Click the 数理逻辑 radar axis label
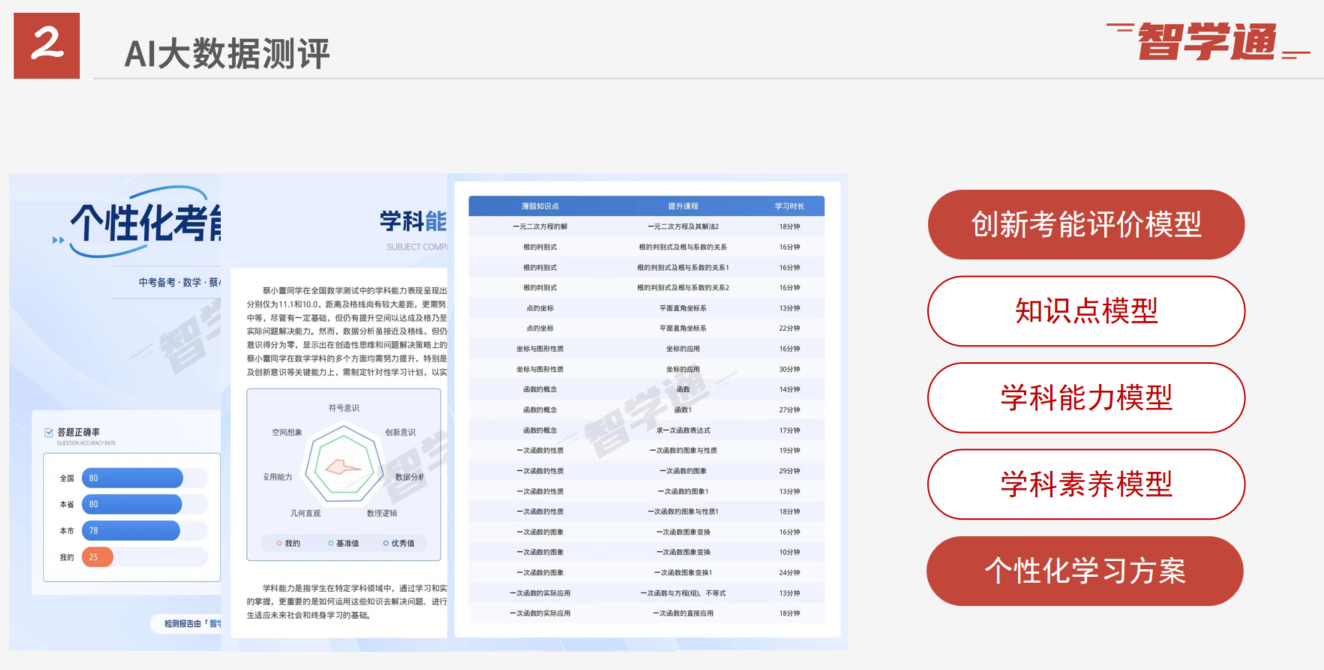This screenshot has width=1324, height=670. pyautogui.click(x=381, y=513)
